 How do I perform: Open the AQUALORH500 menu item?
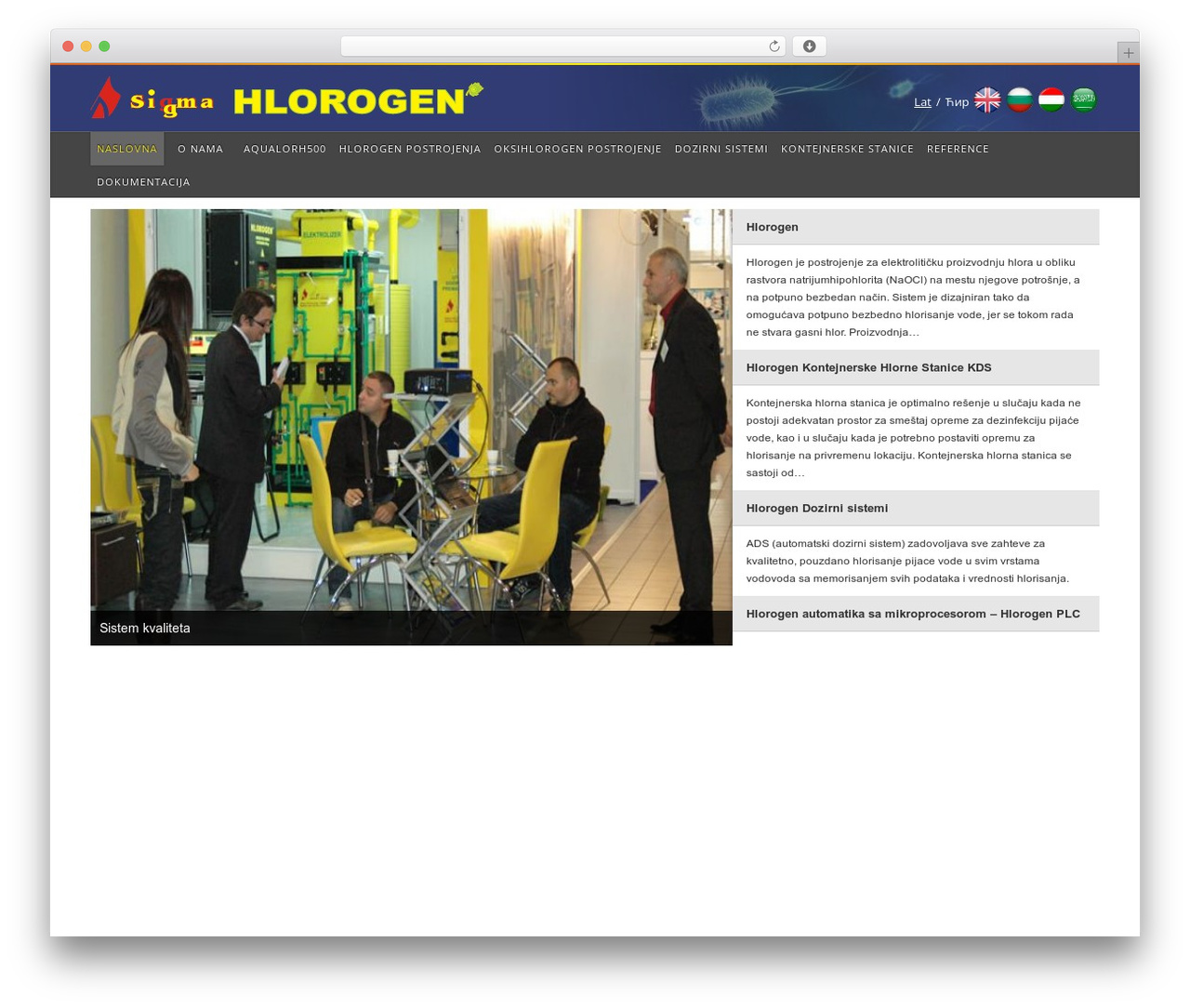point(284,149)
